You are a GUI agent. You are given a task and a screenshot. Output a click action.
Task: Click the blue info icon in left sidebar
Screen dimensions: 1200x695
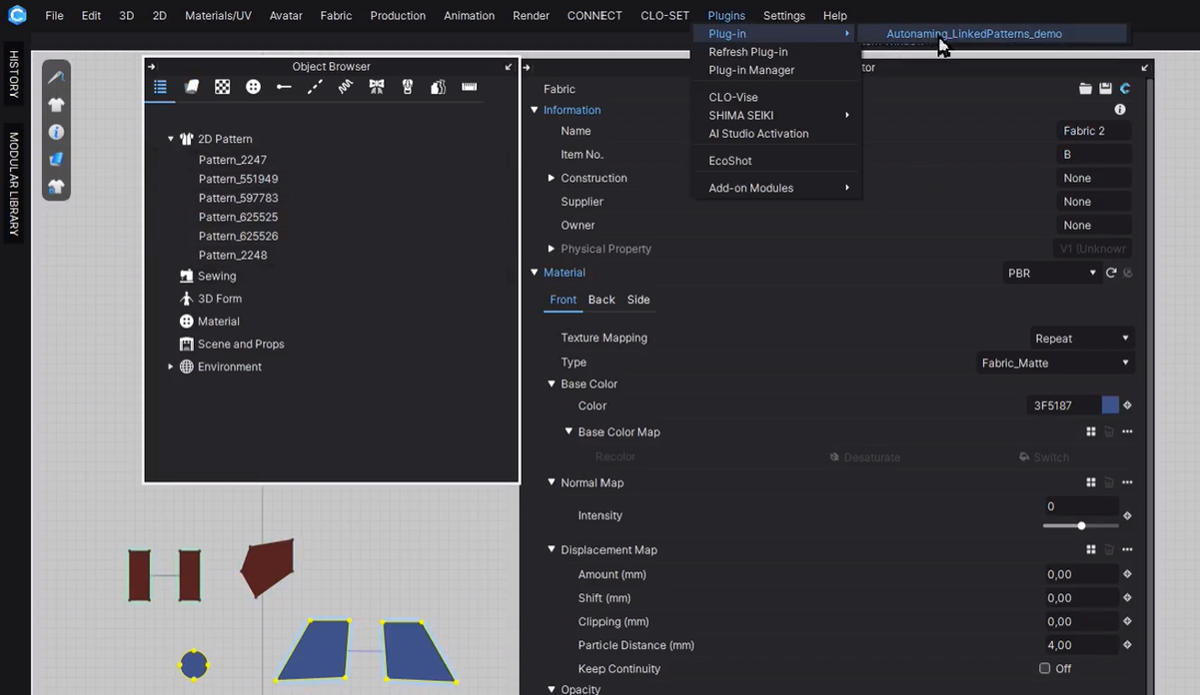point(56,131)
